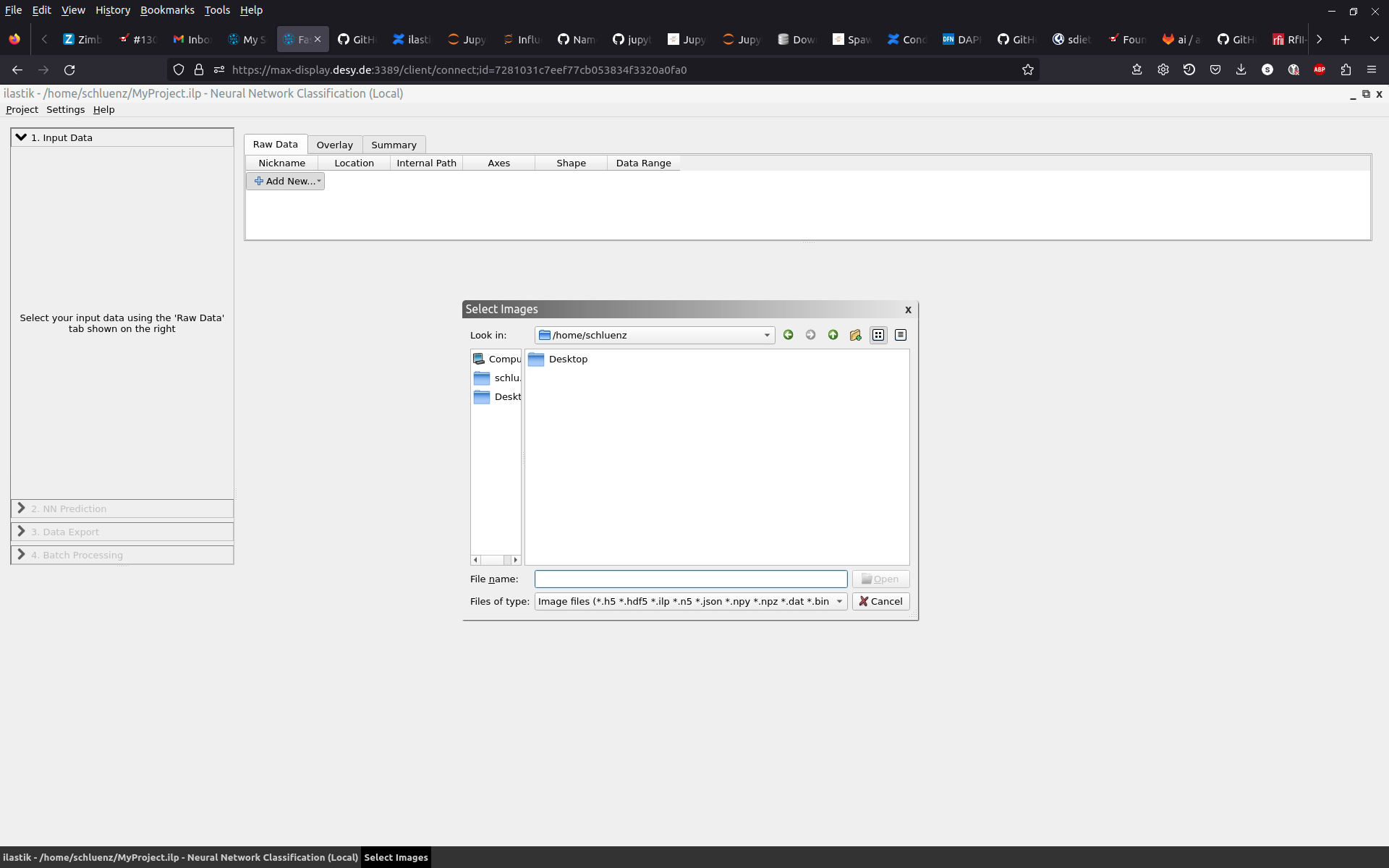Bookmark this page with the star icon
Viewport: 1389px width, 868px height.
(x=1027, y=70)
